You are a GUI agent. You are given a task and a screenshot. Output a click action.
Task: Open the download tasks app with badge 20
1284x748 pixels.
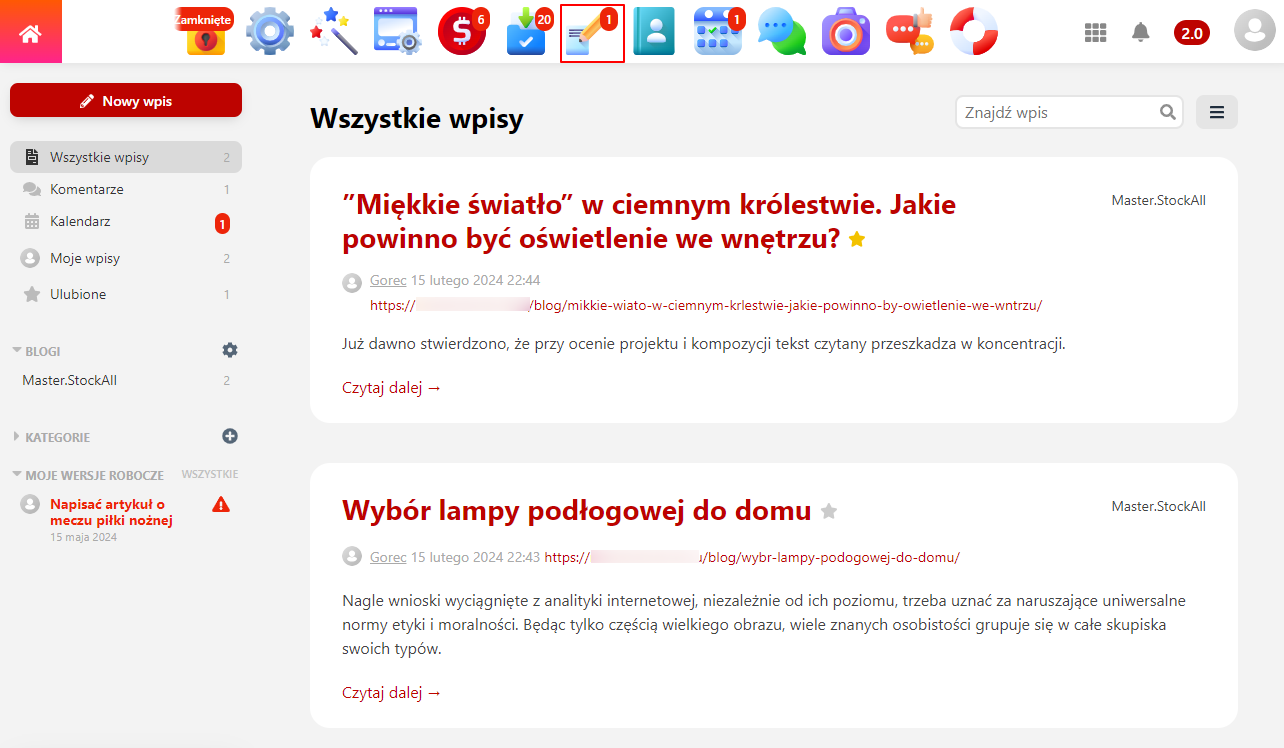pos(527,32)
